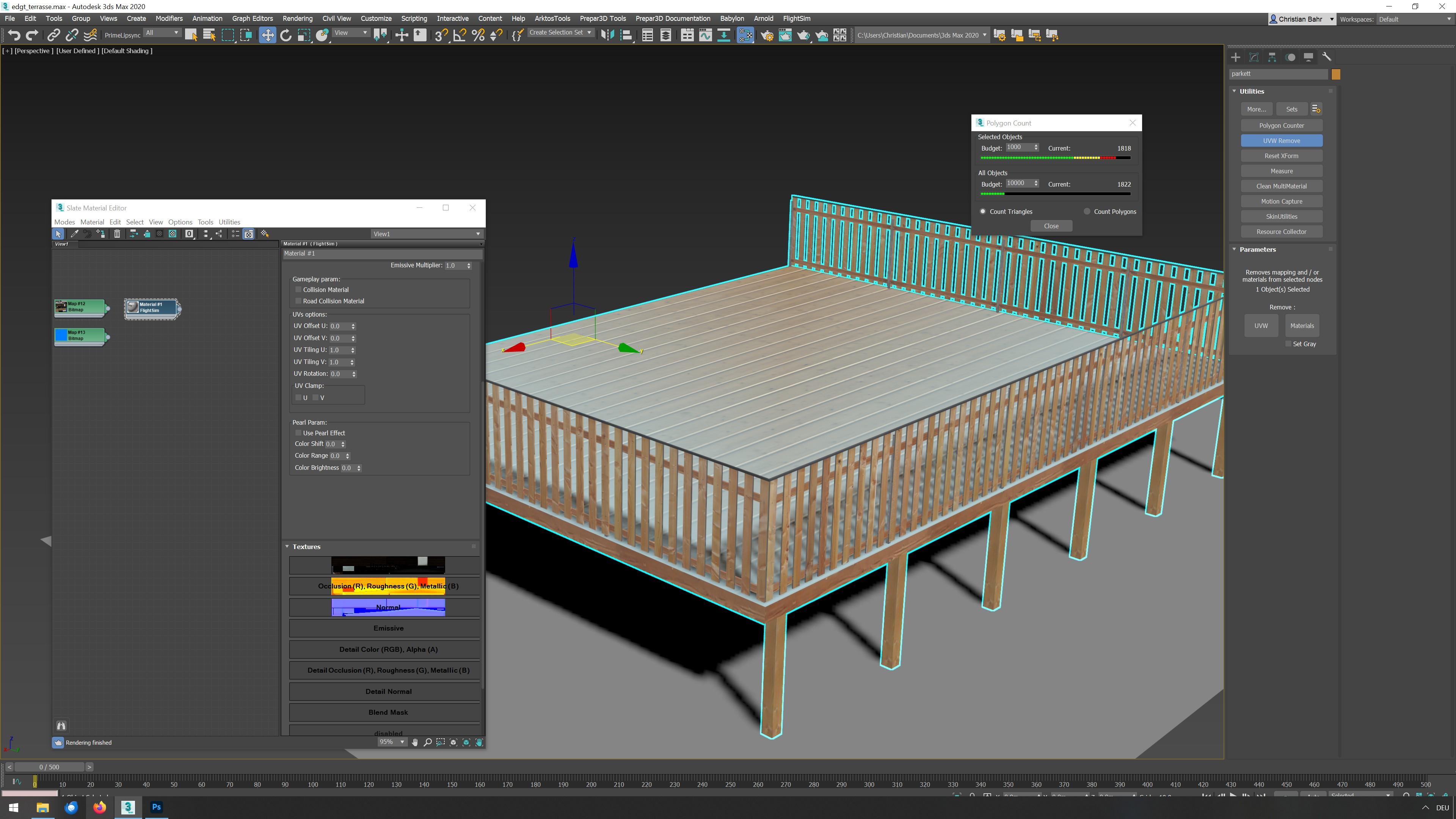Open the Slate zoom 95% dropdown

pyautogui.click(x=392, y=742)
